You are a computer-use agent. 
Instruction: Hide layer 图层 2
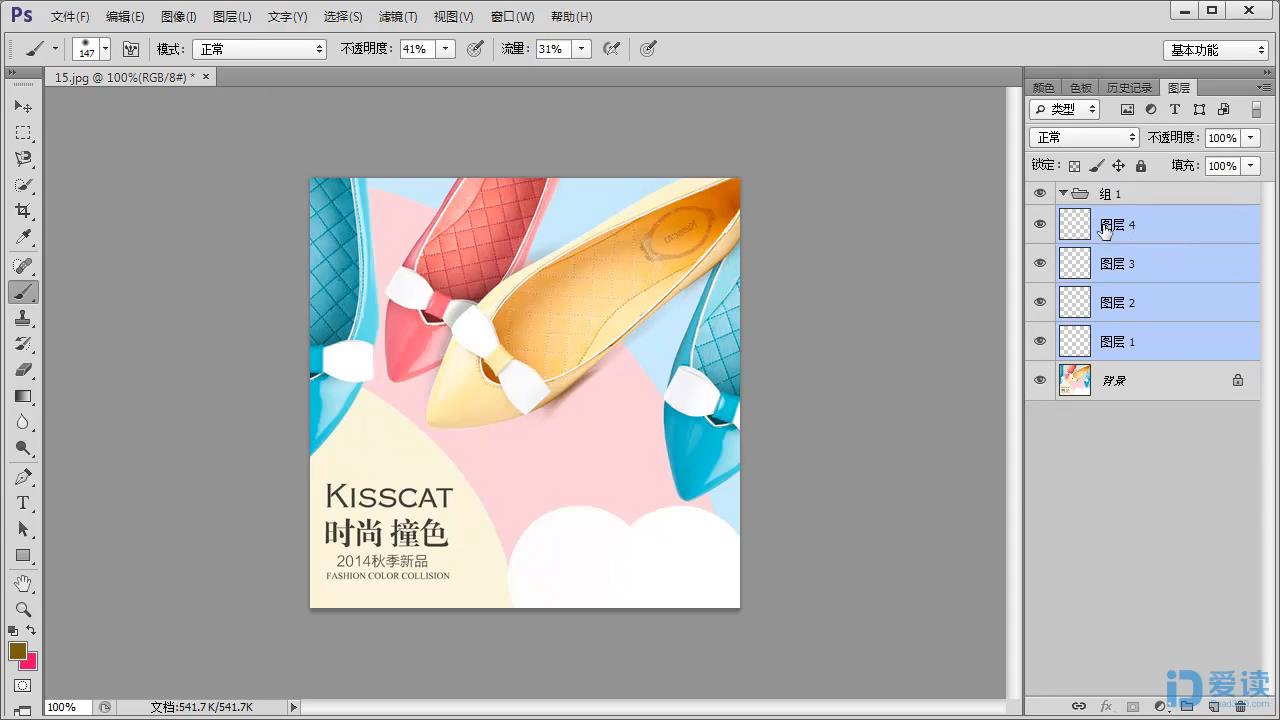(1040, 302)
